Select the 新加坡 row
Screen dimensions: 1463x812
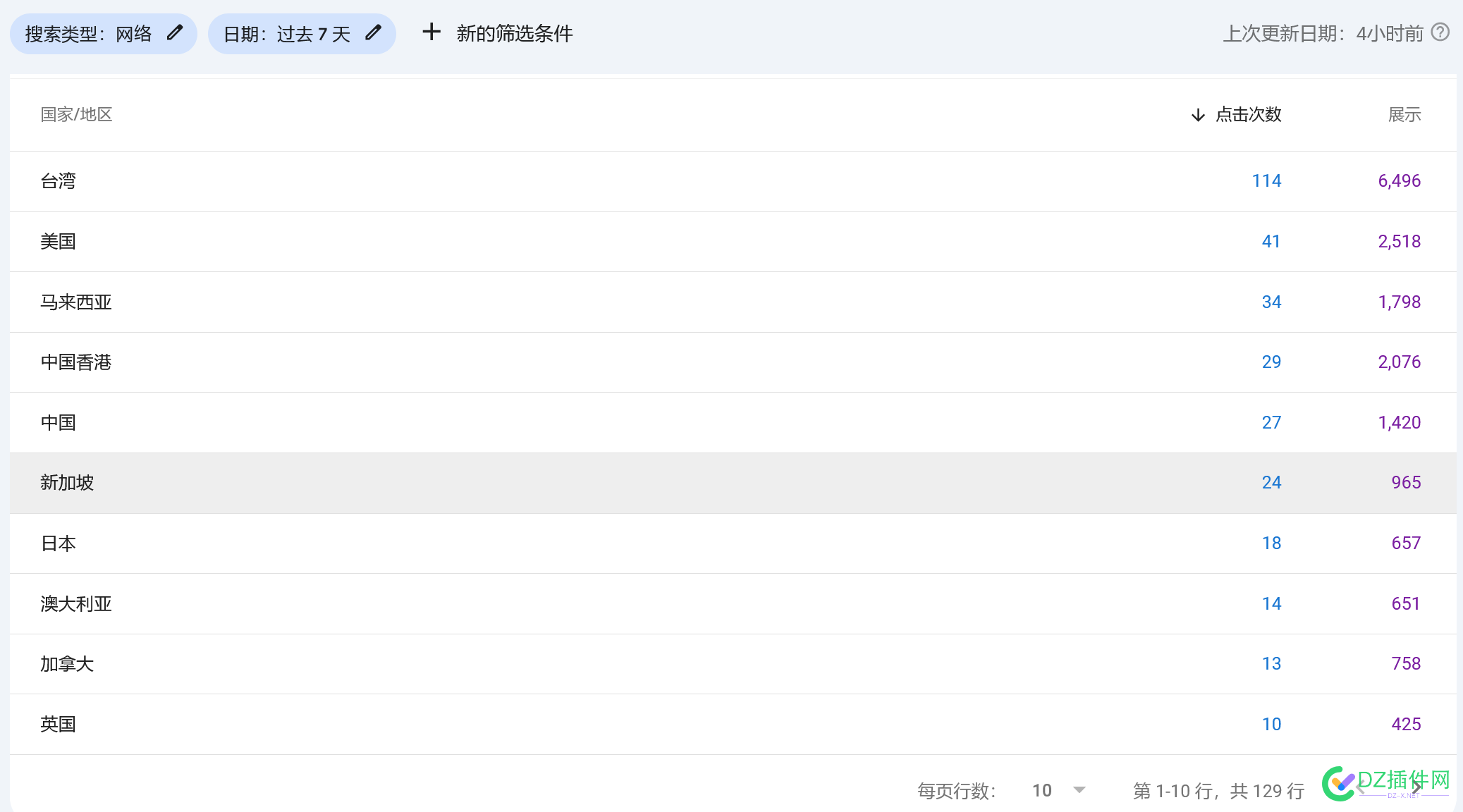[733, 483]
